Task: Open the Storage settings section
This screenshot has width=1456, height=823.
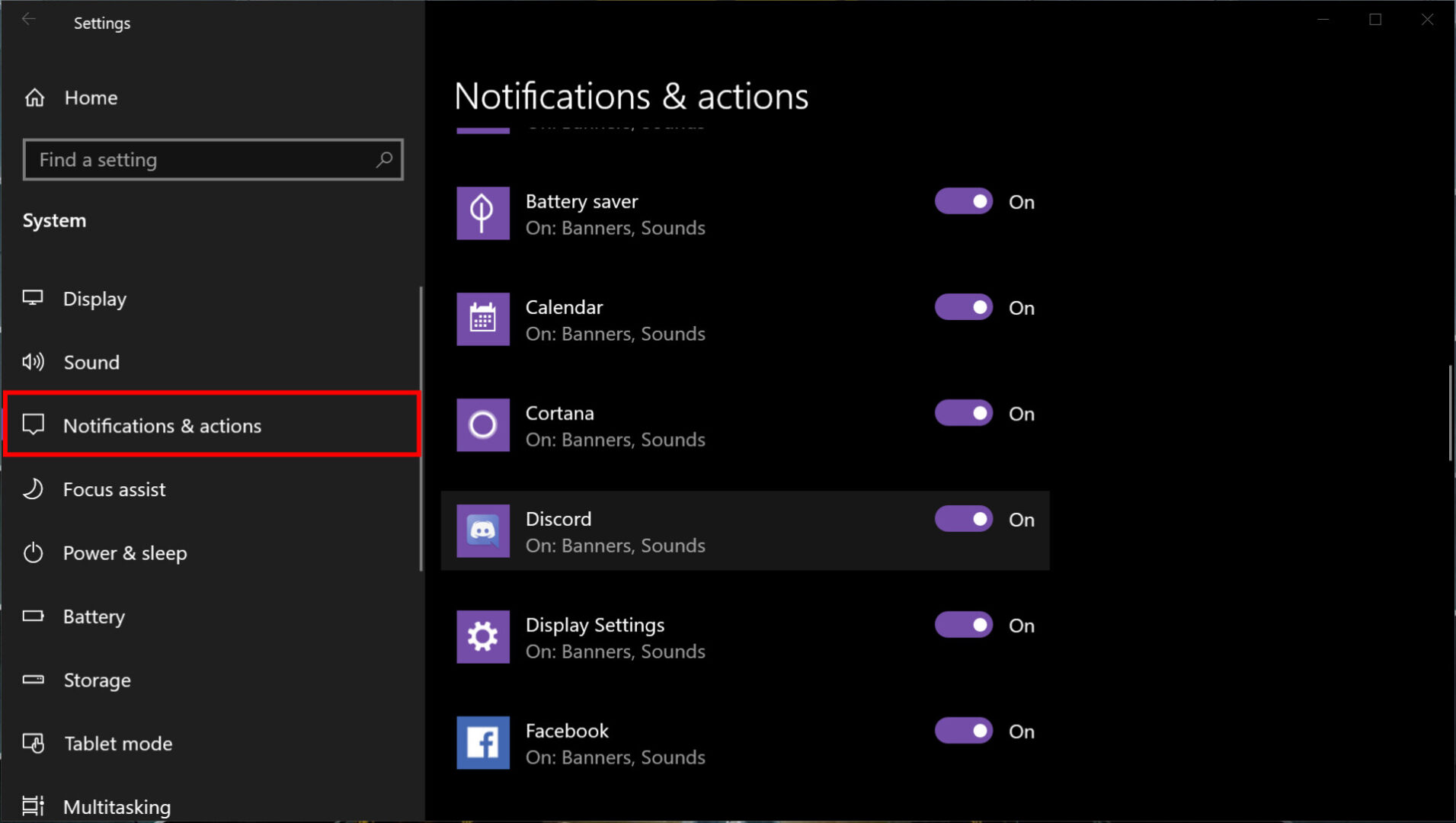Action: 97,680
